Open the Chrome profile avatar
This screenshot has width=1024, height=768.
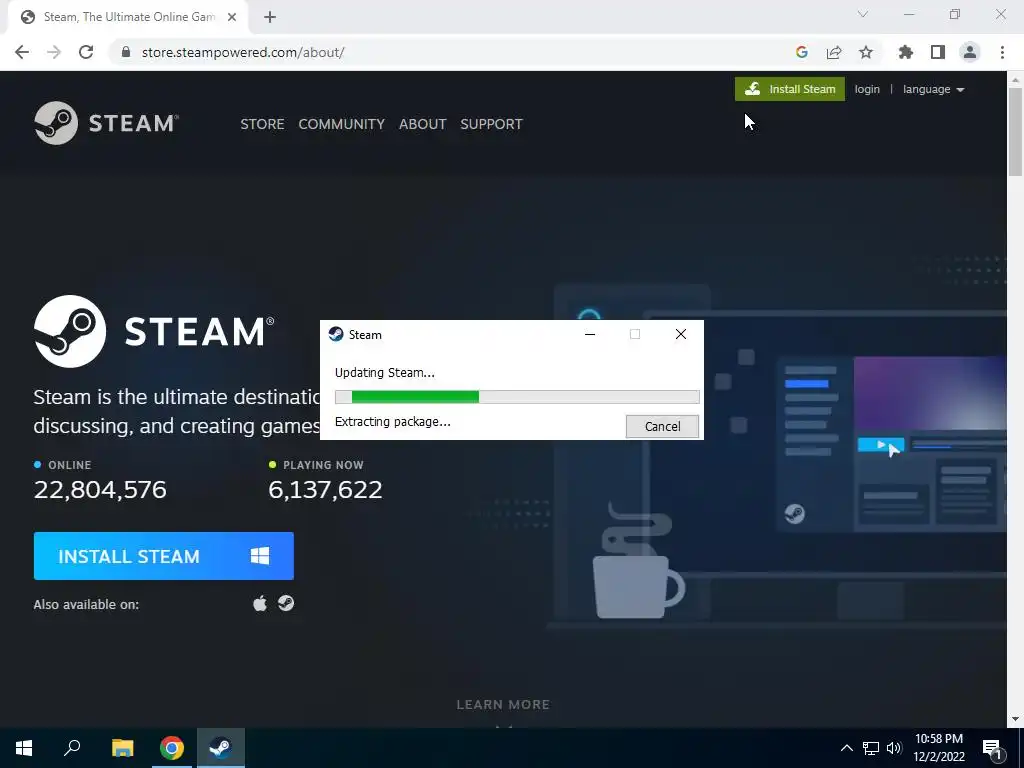[x=970, y=52]
